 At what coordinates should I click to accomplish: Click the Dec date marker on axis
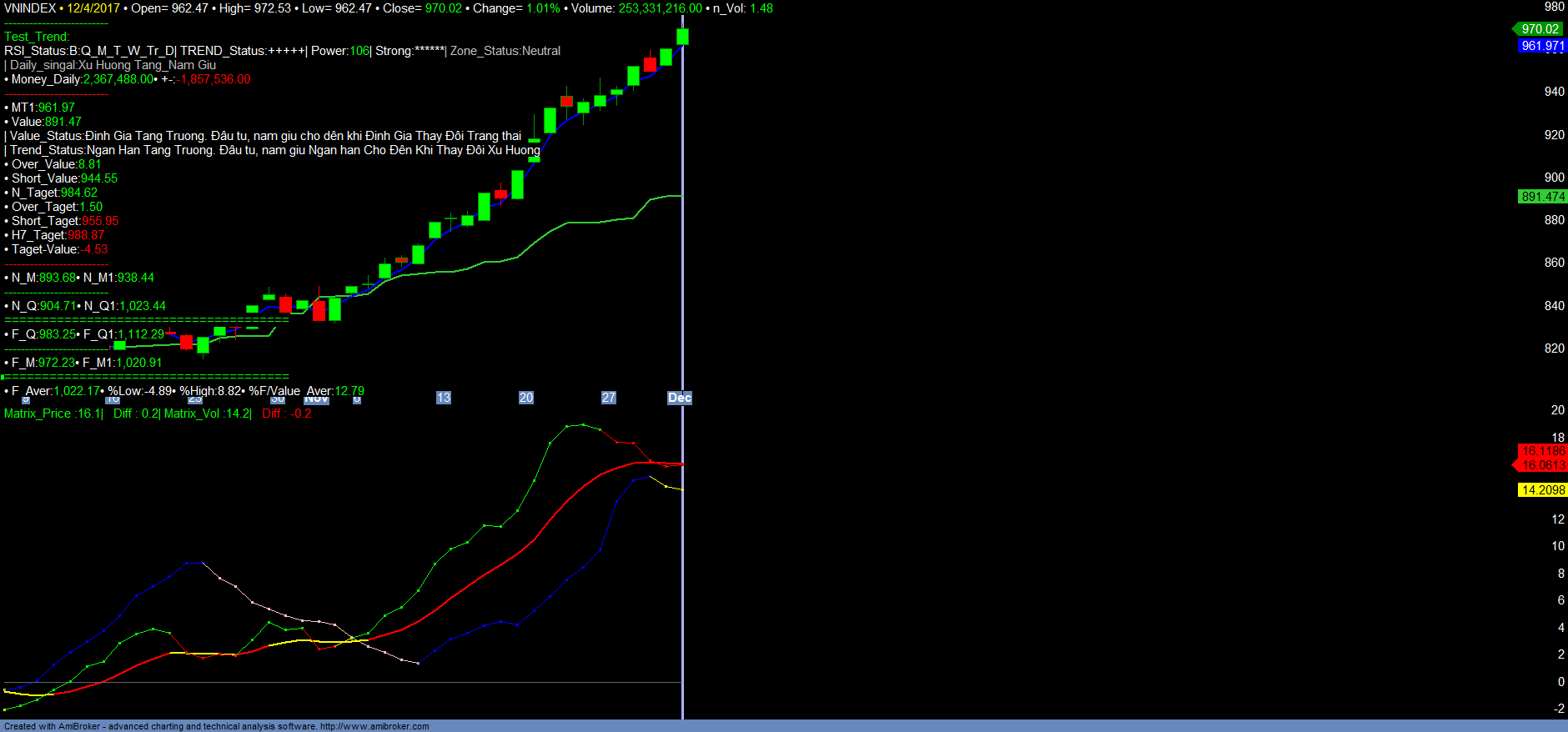(679, 398)
